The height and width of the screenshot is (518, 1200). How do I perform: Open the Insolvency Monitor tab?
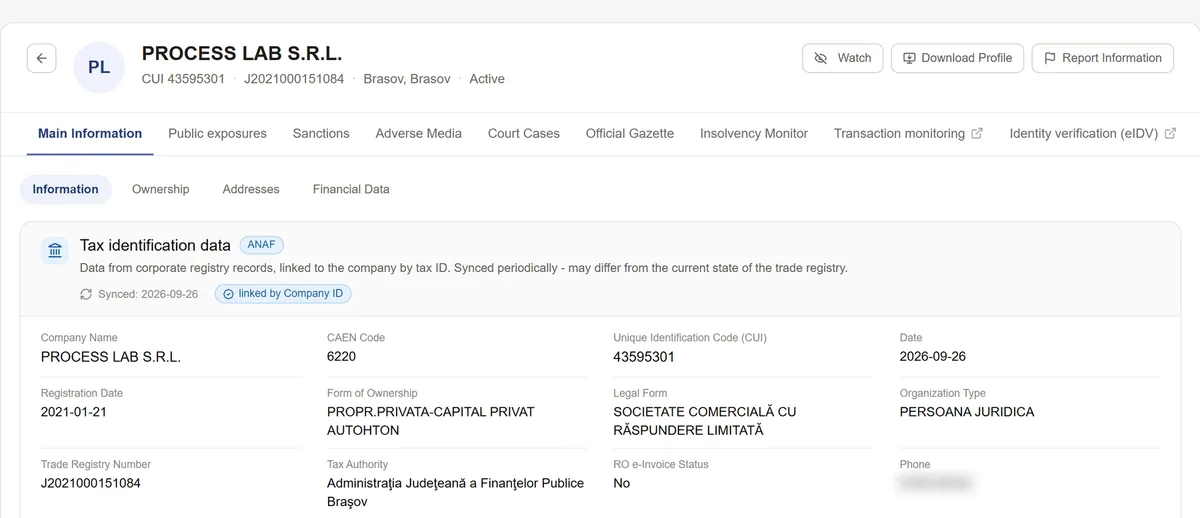[x=754, y=133]
